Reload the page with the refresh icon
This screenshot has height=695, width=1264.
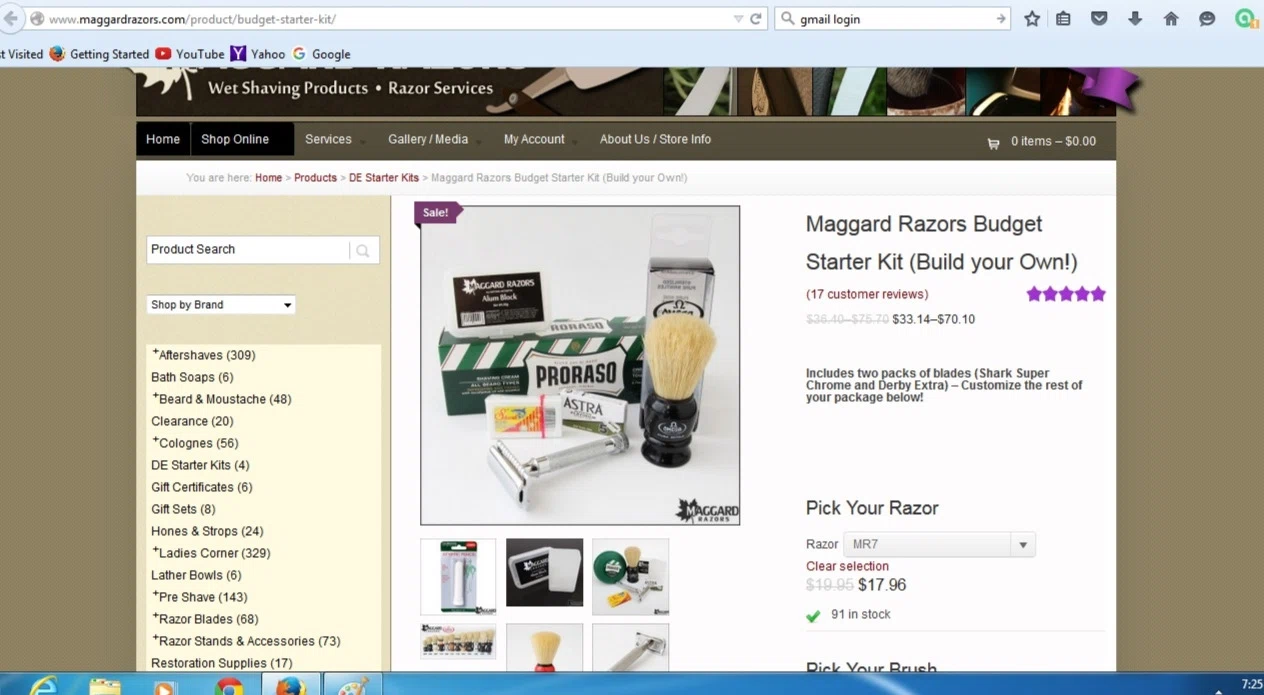tap(756, 19)
